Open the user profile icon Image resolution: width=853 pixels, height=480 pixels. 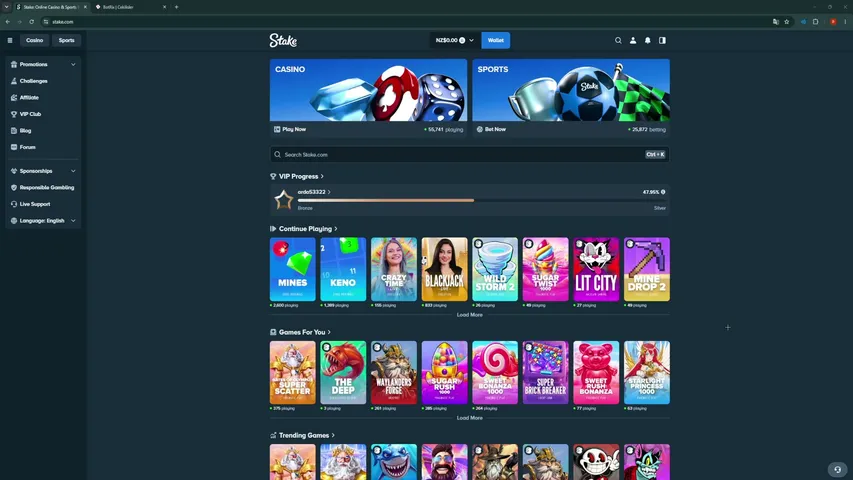pos(633,40)
